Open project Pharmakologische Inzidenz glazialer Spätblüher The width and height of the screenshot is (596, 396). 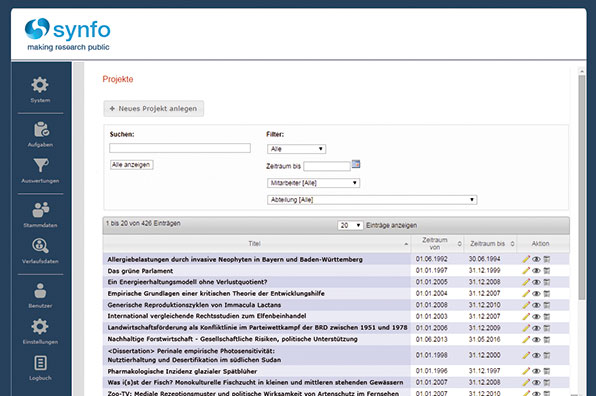coord(182,371)
